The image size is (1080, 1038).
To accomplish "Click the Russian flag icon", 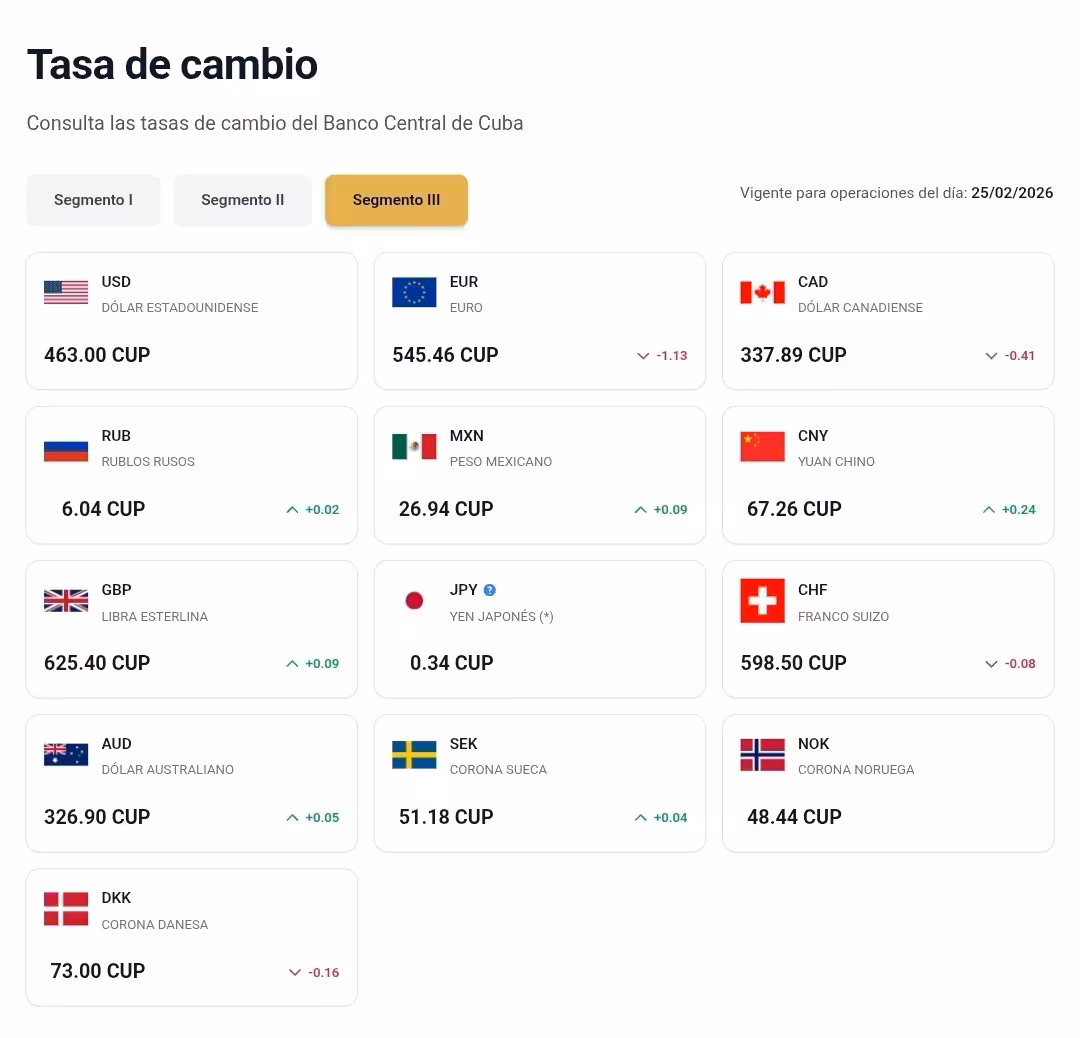I will tap(66, 447).
